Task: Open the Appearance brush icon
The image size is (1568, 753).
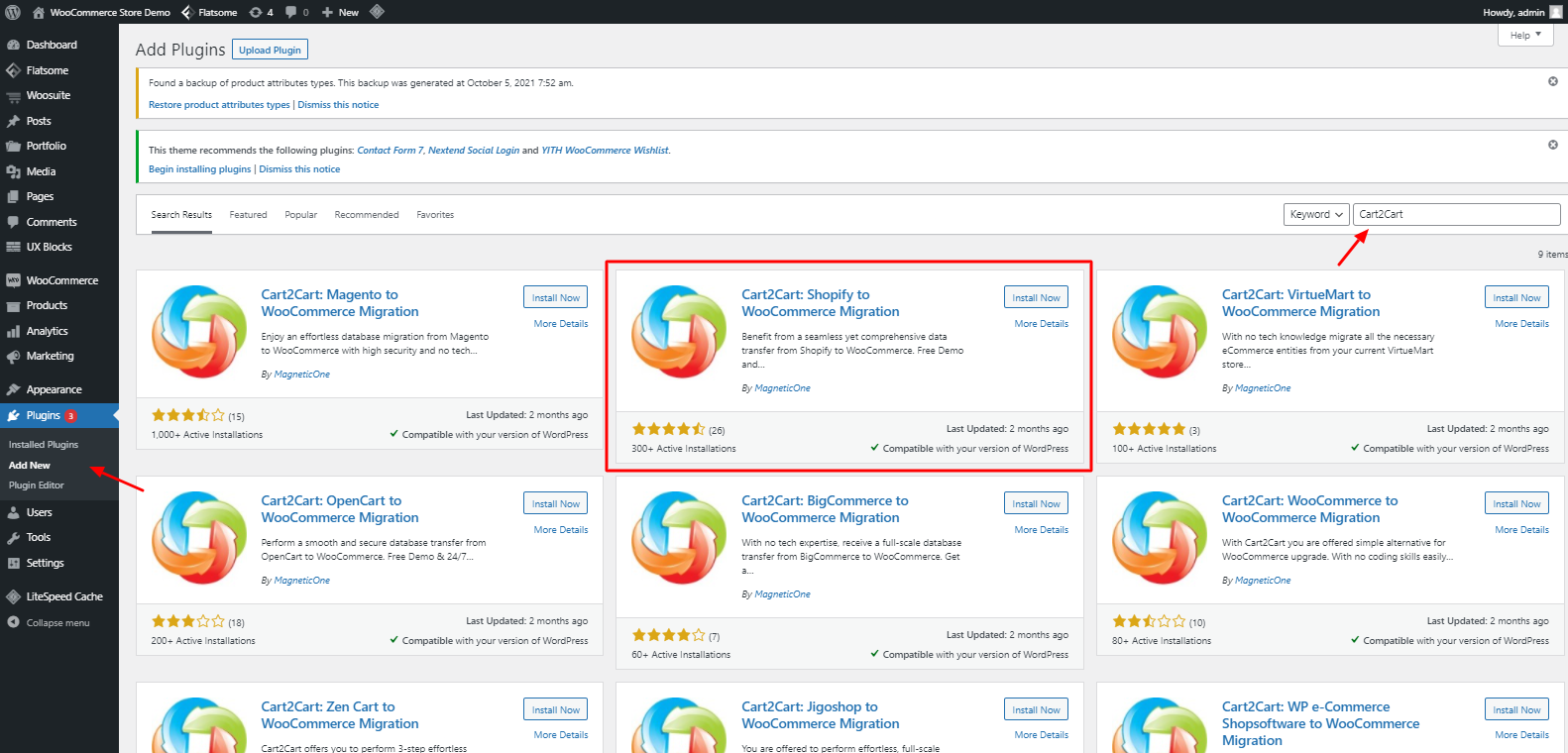Action: click(x=14, y=389)
